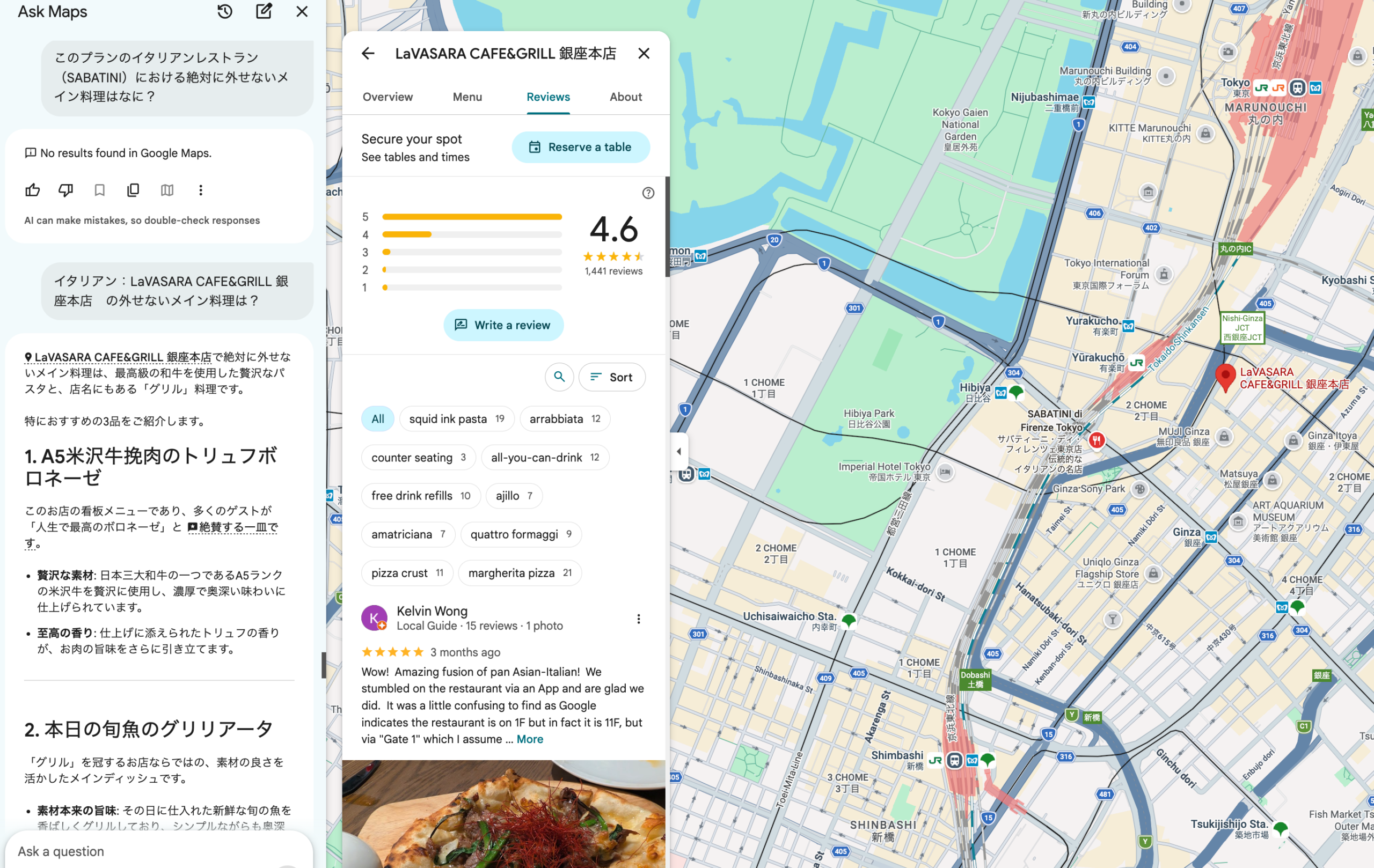
Task: Click Reserve a table button
Action: pyautogui.click(x=580, y=147)
